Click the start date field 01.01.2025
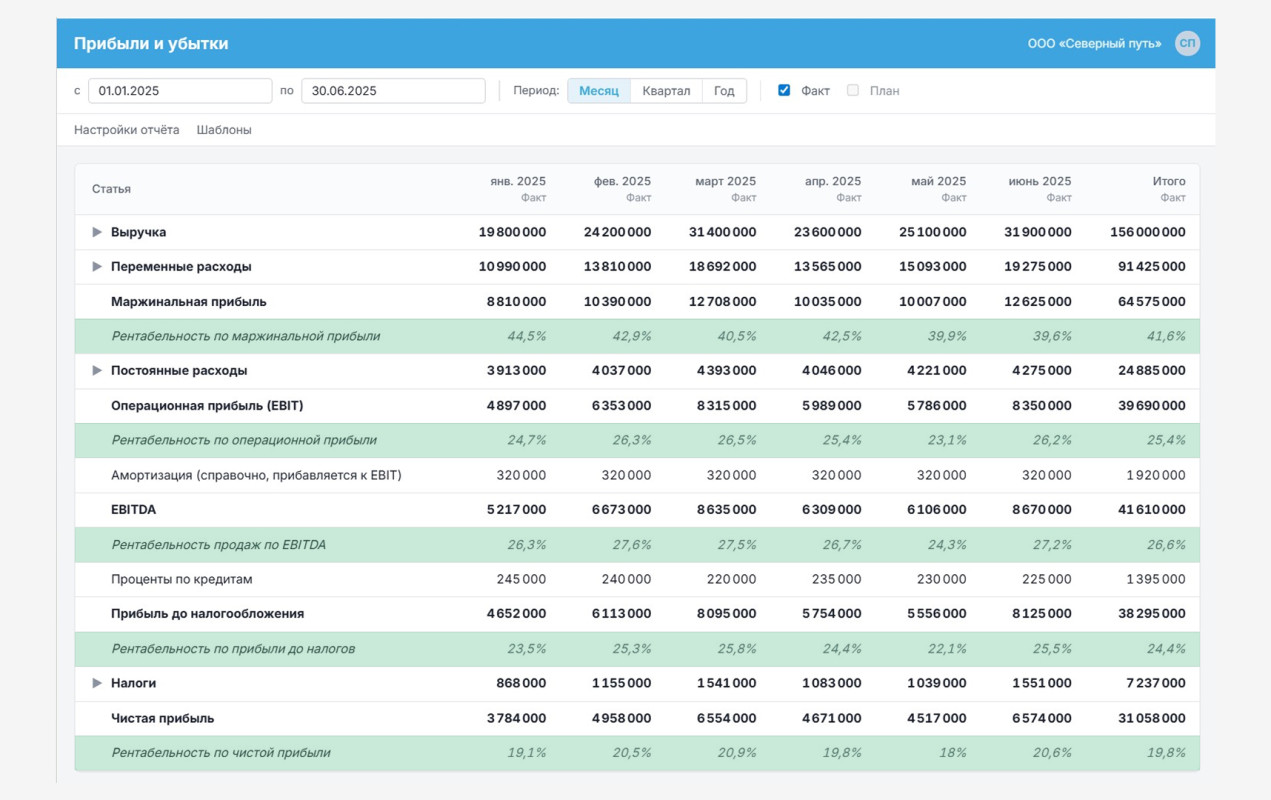The height and width of the screenshot is (800, 1271). (180, 91)
